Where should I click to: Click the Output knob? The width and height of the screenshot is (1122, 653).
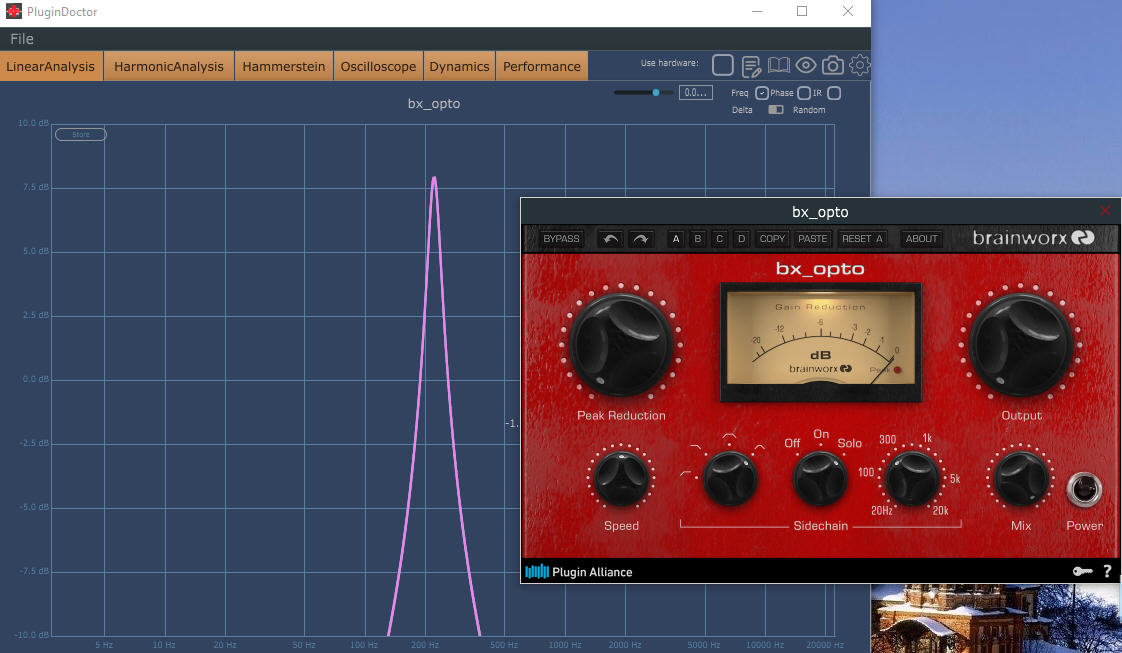tap(1021, 344)
